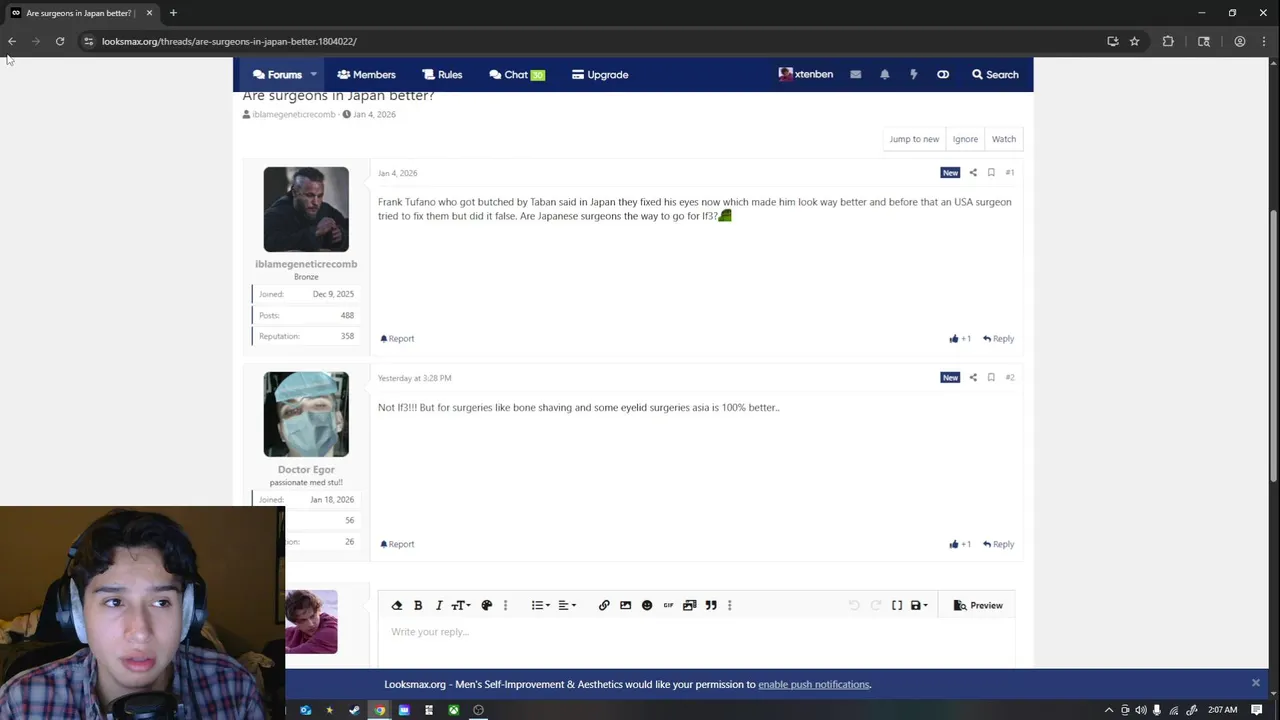Image resolution: width=1280 pixels, height=720 pixels.
Task: Bookmark post #1
Action: [991, 173]
